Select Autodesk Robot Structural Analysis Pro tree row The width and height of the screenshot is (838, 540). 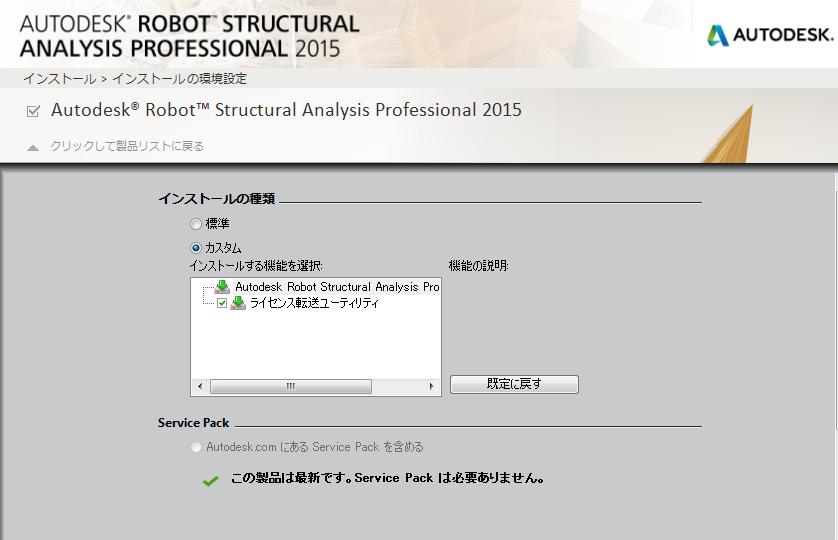coord(337,287)
